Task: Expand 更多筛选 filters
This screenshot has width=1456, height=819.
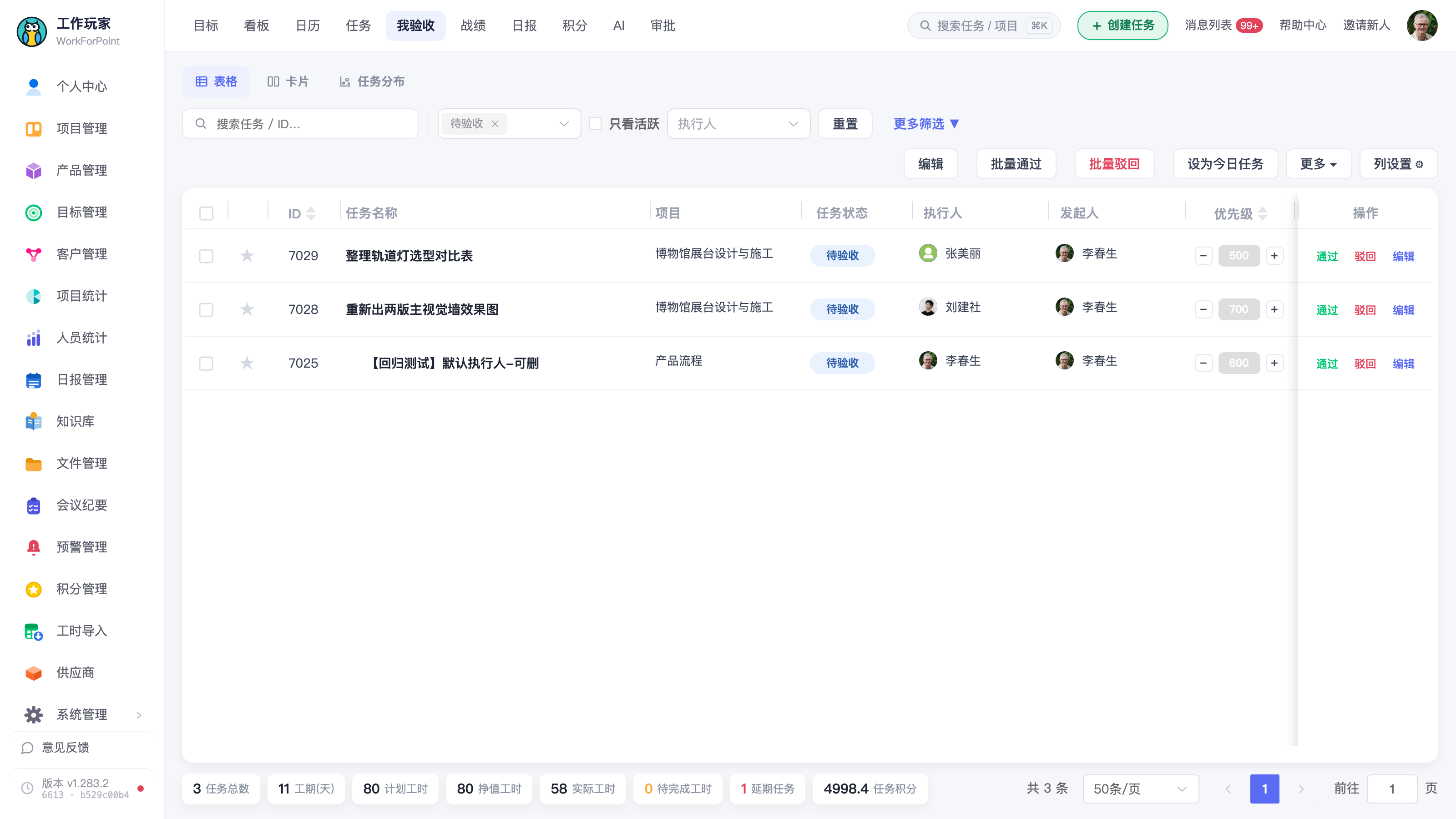Action: click(926, 124)
